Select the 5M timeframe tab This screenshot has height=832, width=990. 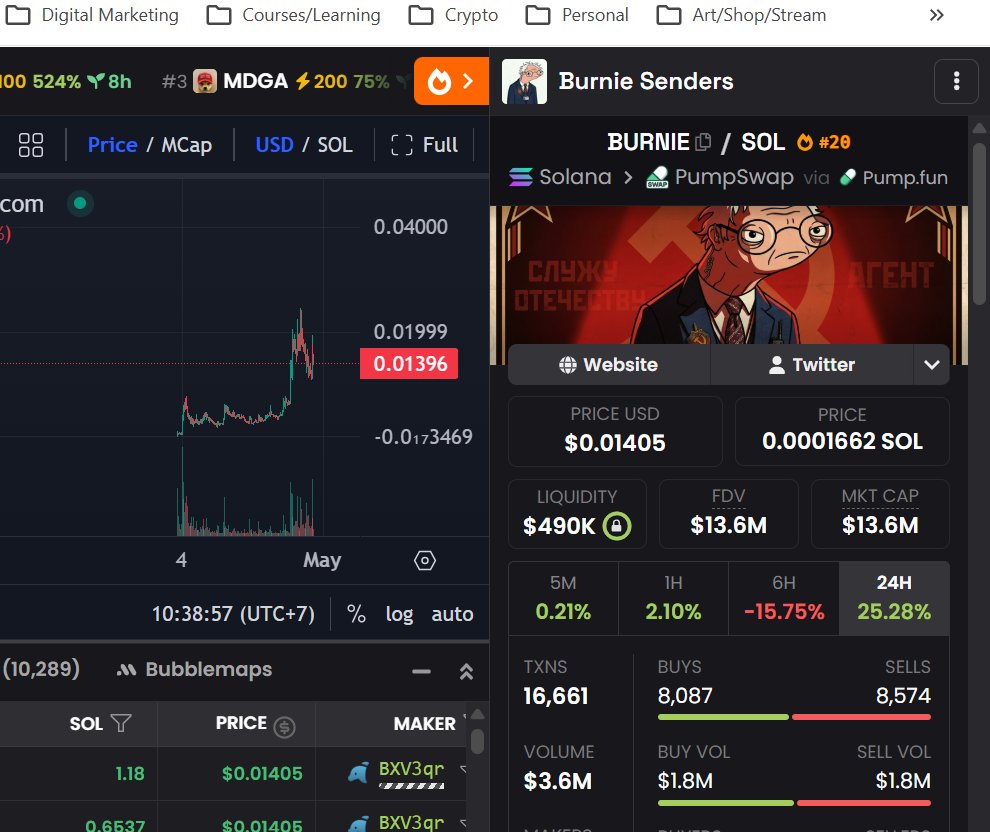tap(563, 598)
